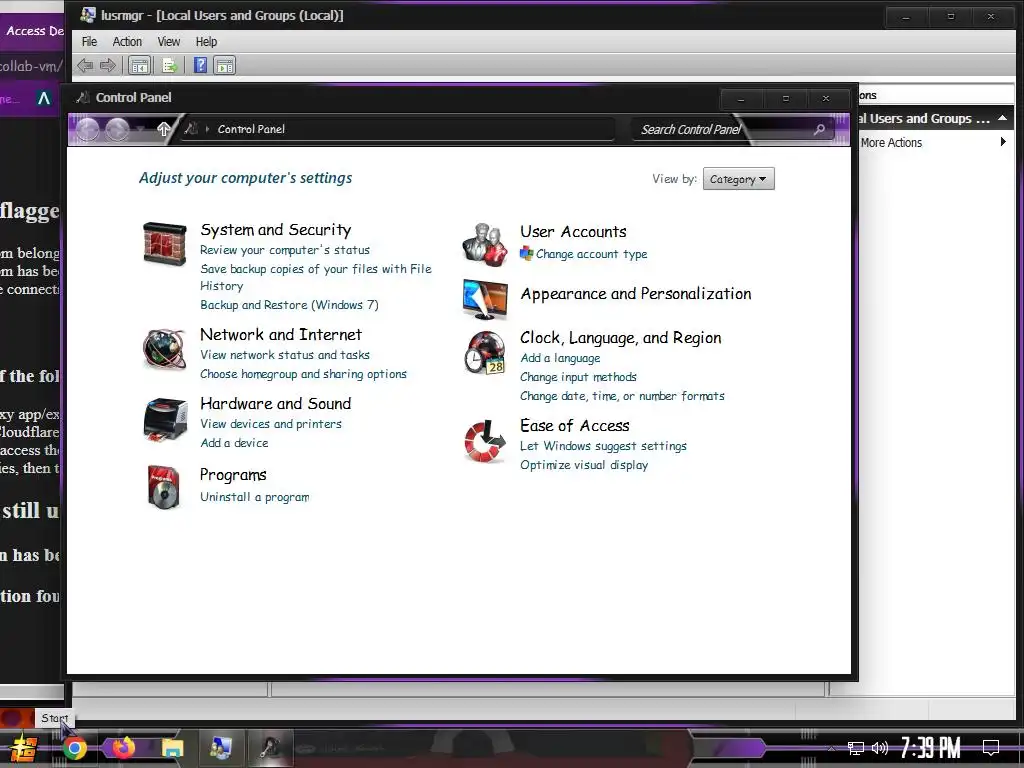Open File menu in lusrmgr
Viewport: 1024px width, 768px height.
89,42
